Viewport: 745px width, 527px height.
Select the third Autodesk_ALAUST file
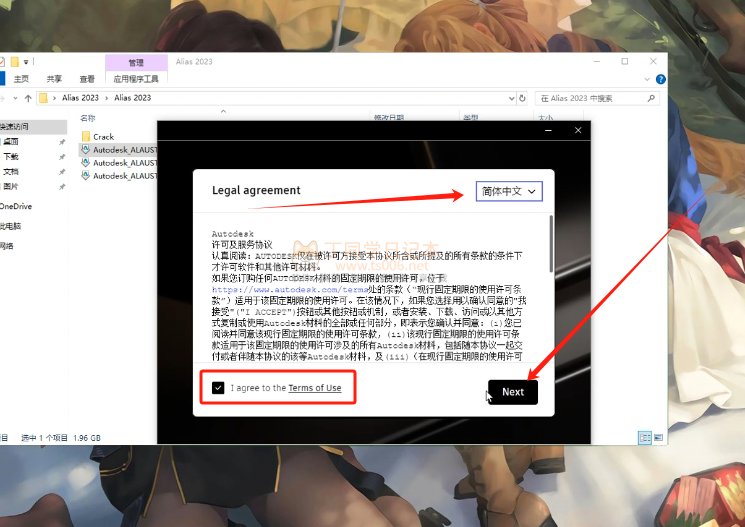point(119,176)
